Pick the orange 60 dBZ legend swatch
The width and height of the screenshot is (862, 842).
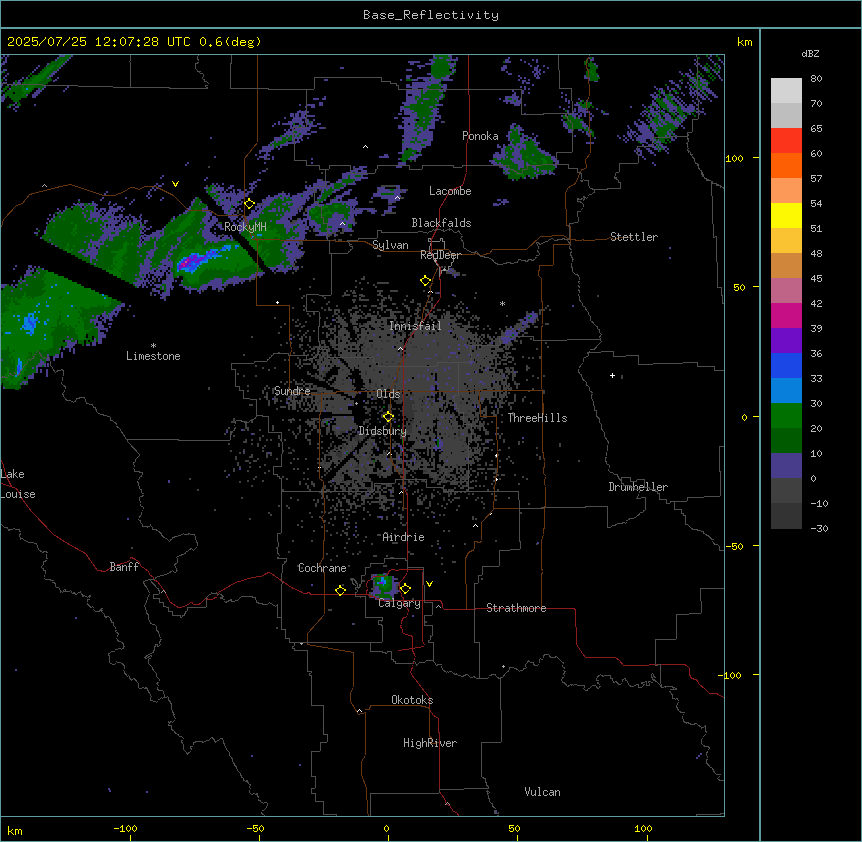pyautogui.click(x=786, y=165)
